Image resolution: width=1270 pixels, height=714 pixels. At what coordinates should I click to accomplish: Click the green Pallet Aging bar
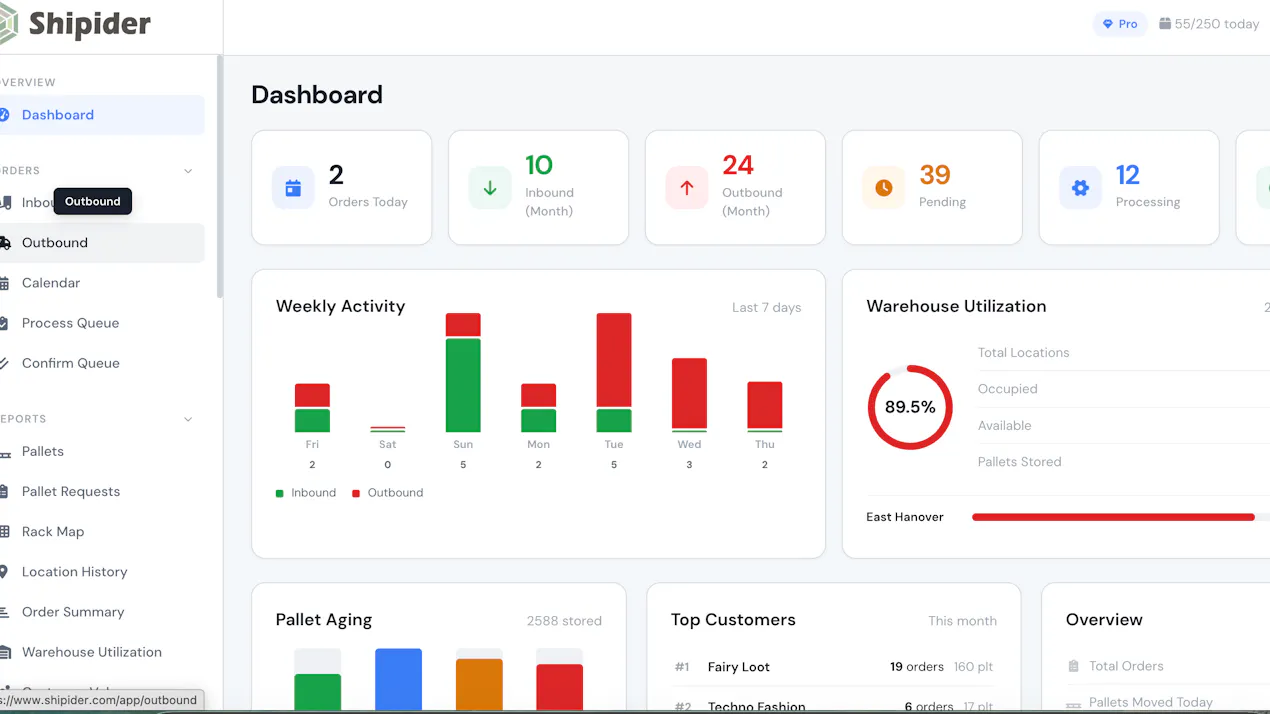click(318, 692)
